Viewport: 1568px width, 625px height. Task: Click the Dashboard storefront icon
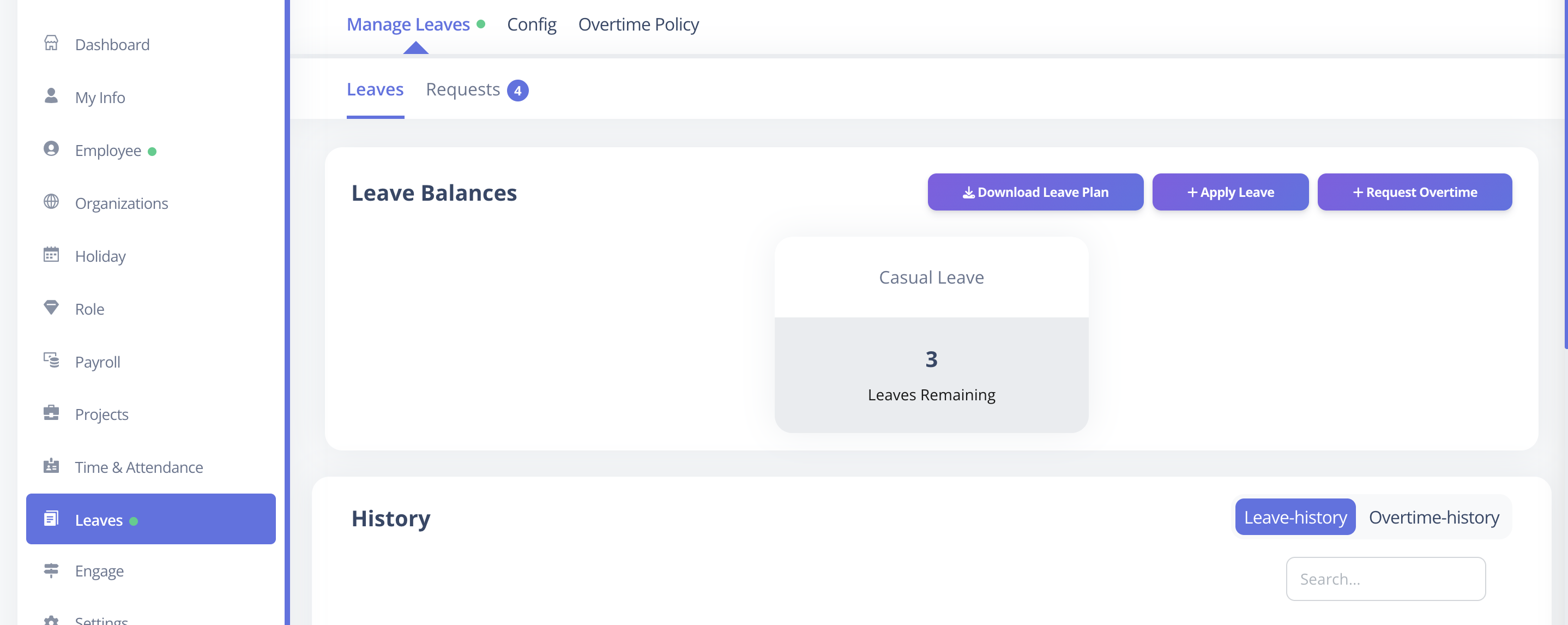(x=51, y=43)
